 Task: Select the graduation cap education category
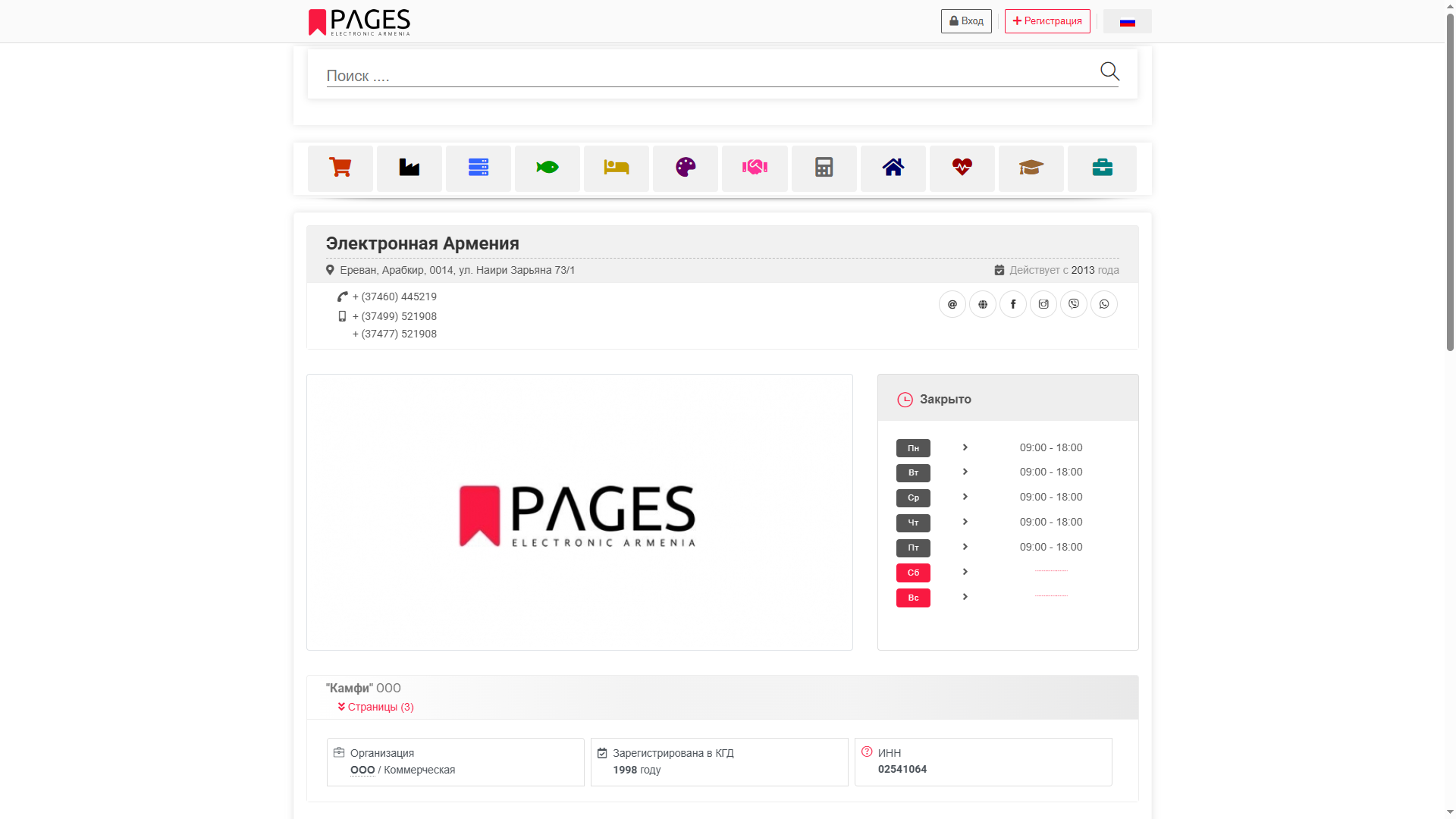[1031, 168]
